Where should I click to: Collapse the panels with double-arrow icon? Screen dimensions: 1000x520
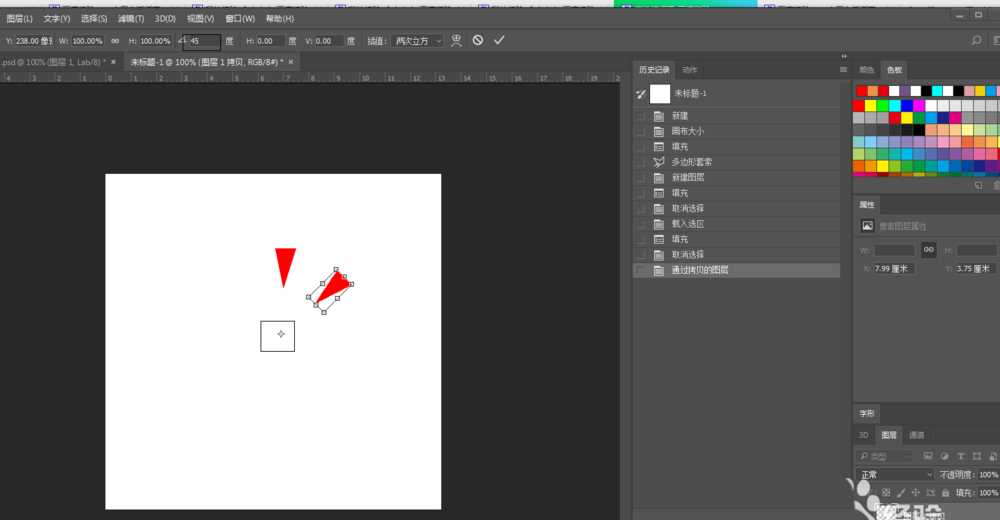pyautogui.click(x=844, y=57)
